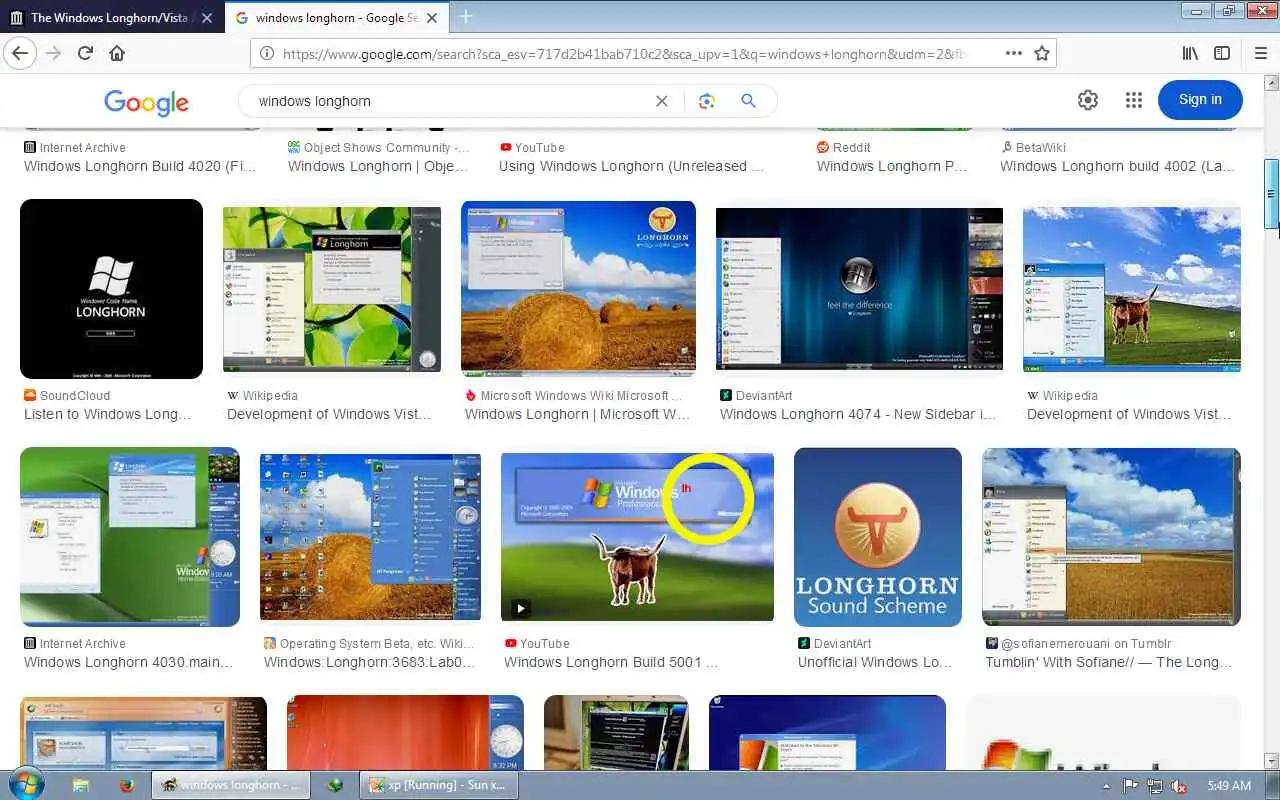Click the scrollbar down arrow
This screenshot has height=800, width=1280.
pyautogui.click(x=1272, y=761)
